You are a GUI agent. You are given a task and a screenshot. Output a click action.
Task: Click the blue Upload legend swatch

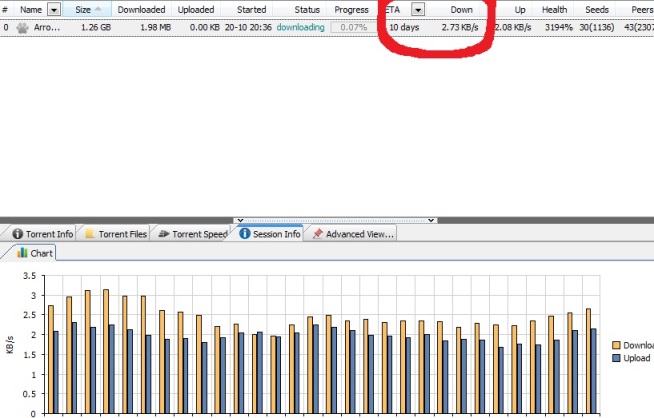click(x=616, y=358)
